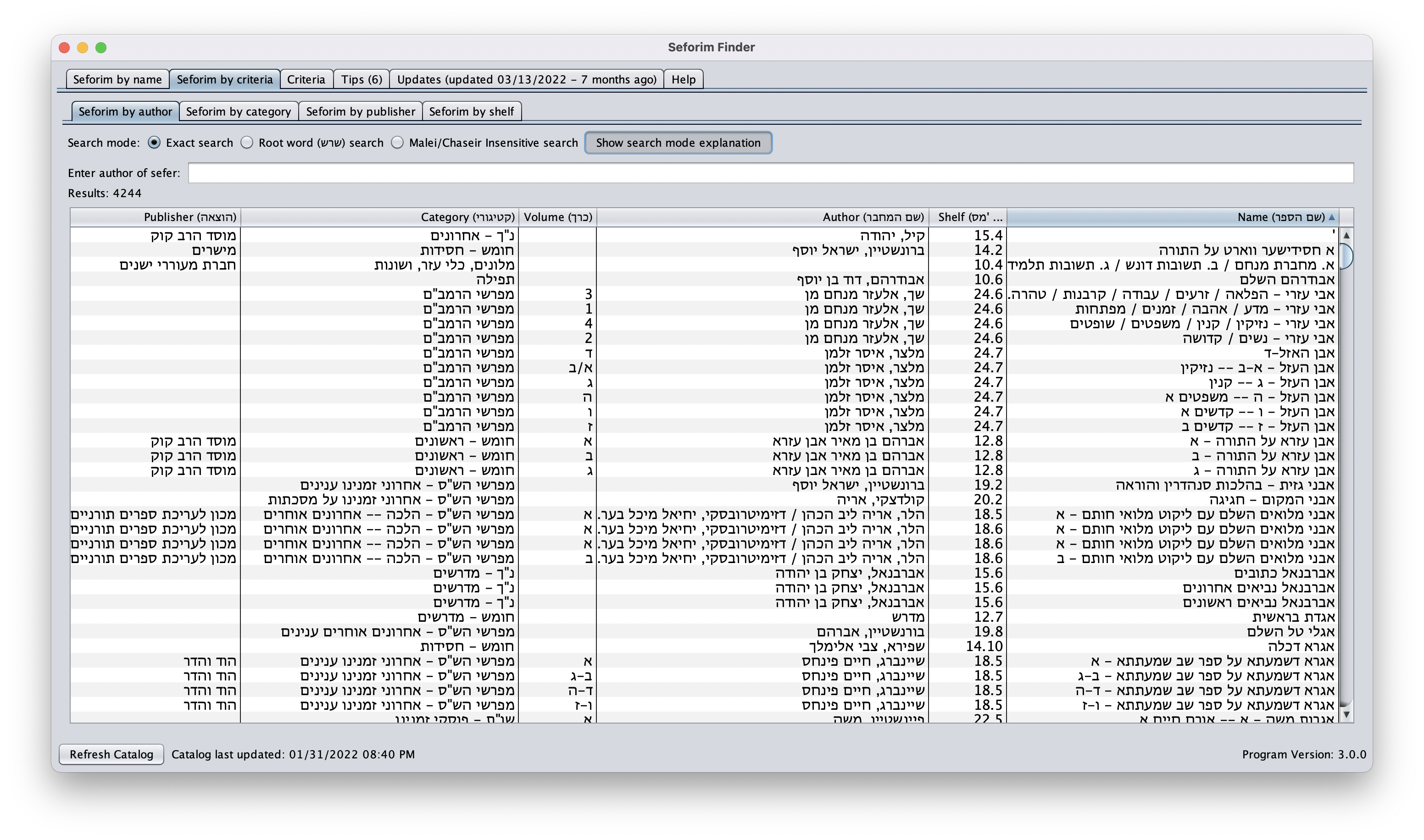Screen dimensions: 1424x840
Task: Select Seforim by author sub-tab
Action: [125, 111]
